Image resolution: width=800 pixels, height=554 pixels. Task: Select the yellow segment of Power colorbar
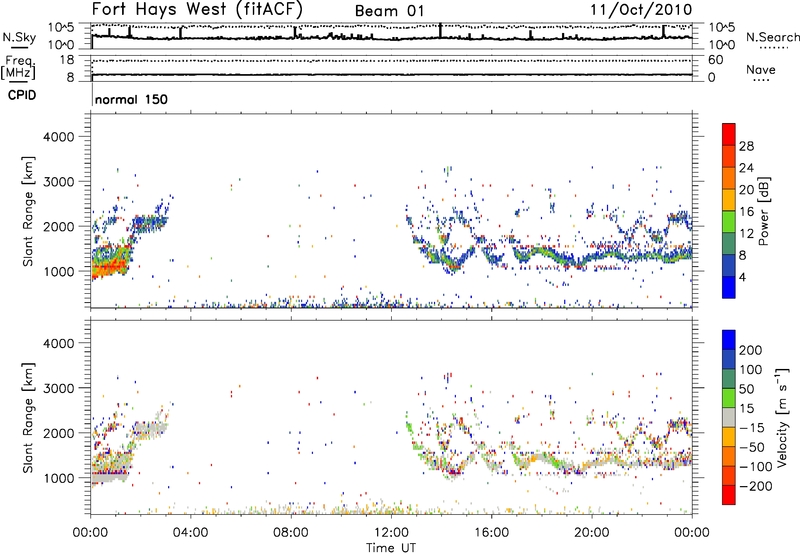[729, 200]
